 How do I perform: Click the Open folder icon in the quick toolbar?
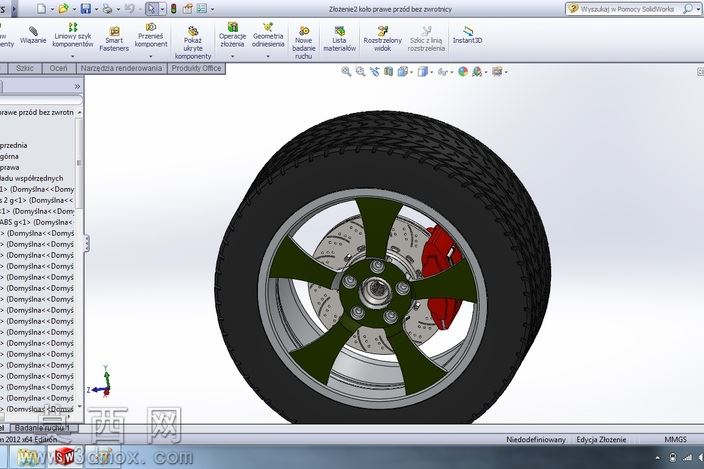point(64,9)
